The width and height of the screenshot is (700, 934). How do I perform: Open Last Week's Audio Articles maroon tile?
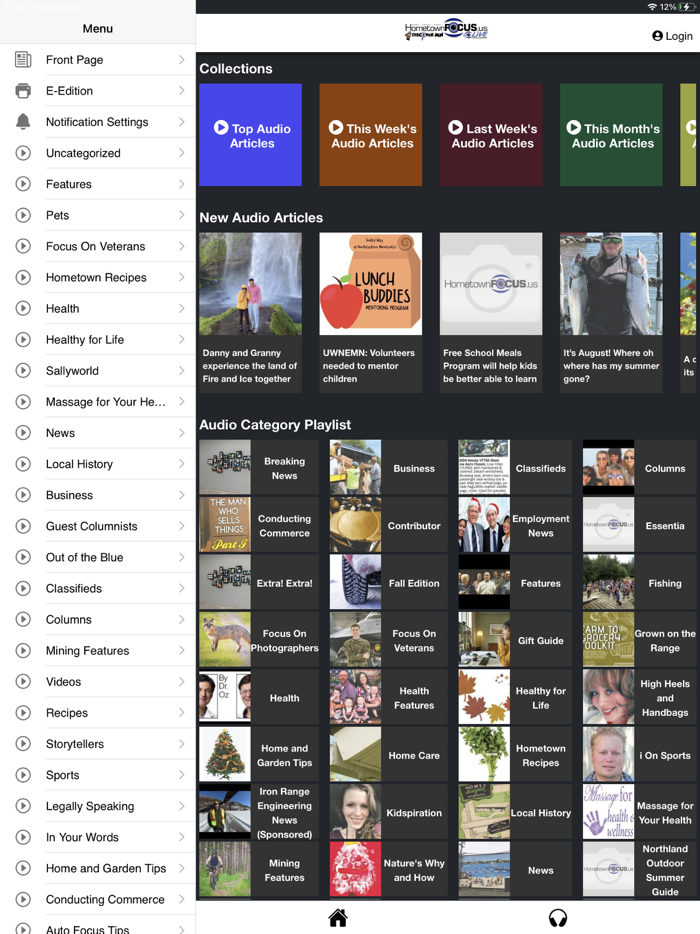coord(491,135)
